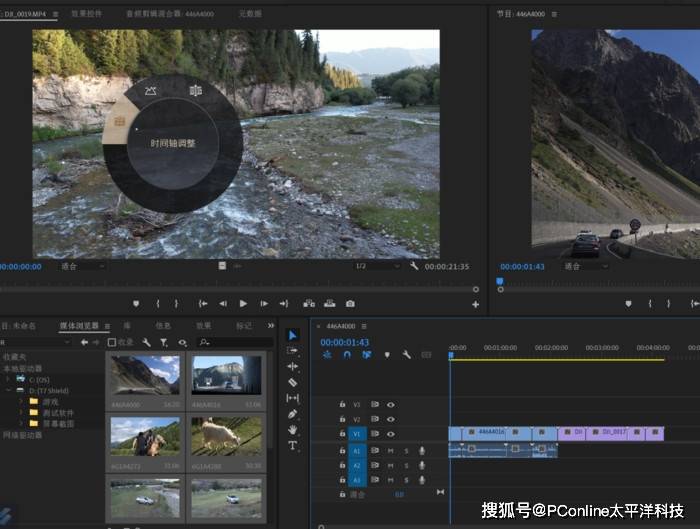This screenshot has height=529, width=700.
Task: Mark Out point in Source monitor
Action: click(176, 304)
